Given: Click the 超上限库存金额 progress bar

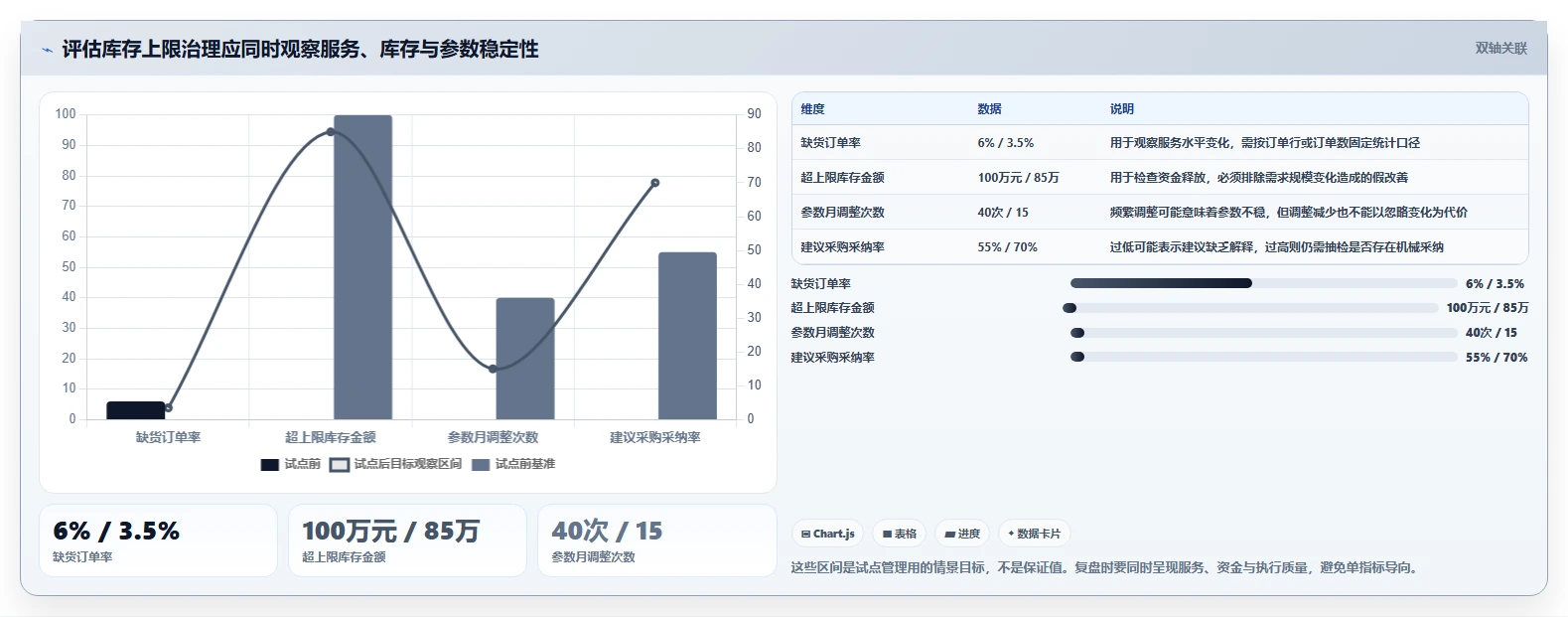Looking at the screenshot, I should [x=1250, y=308].
